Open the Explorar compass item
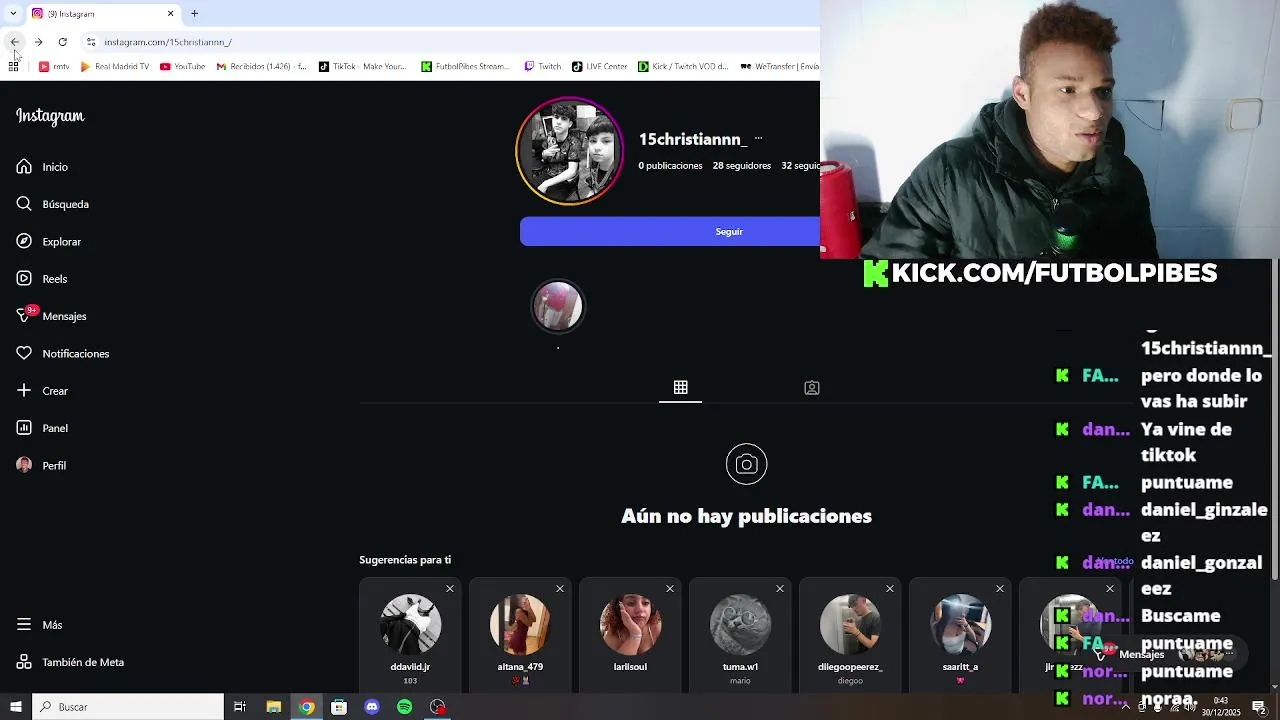The width and height of the screenshot is (1280, 720). 48,242
